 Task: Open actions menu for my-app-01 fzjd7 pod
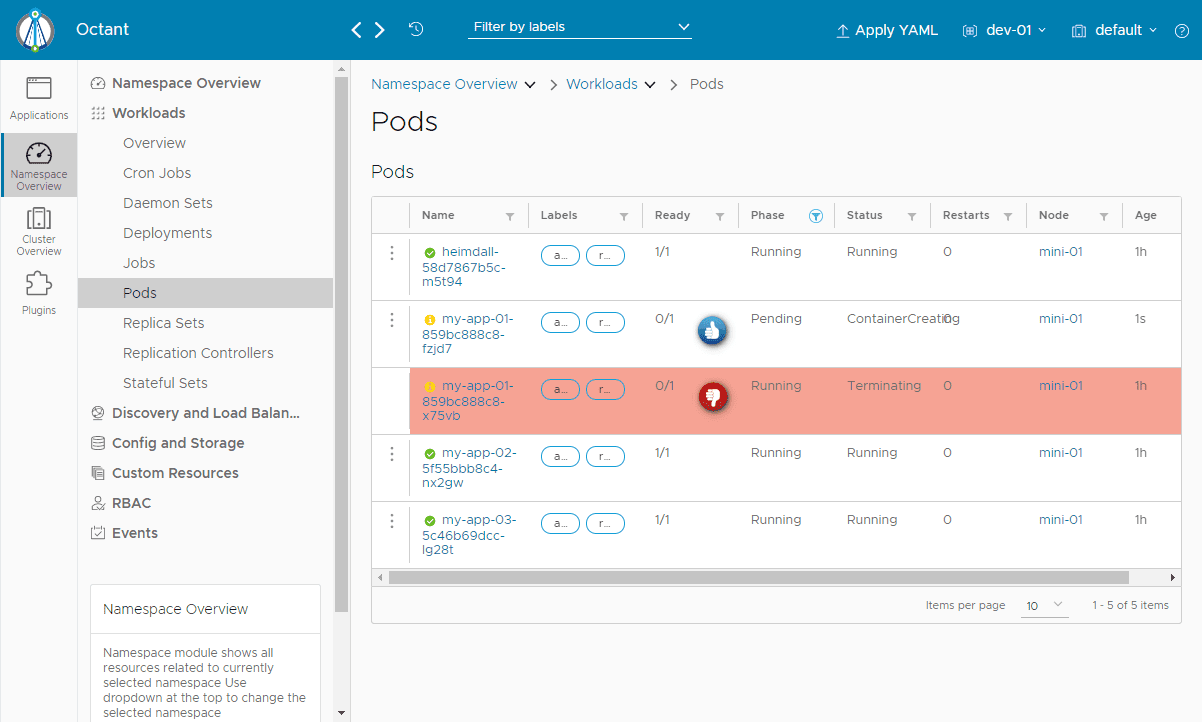392,321
